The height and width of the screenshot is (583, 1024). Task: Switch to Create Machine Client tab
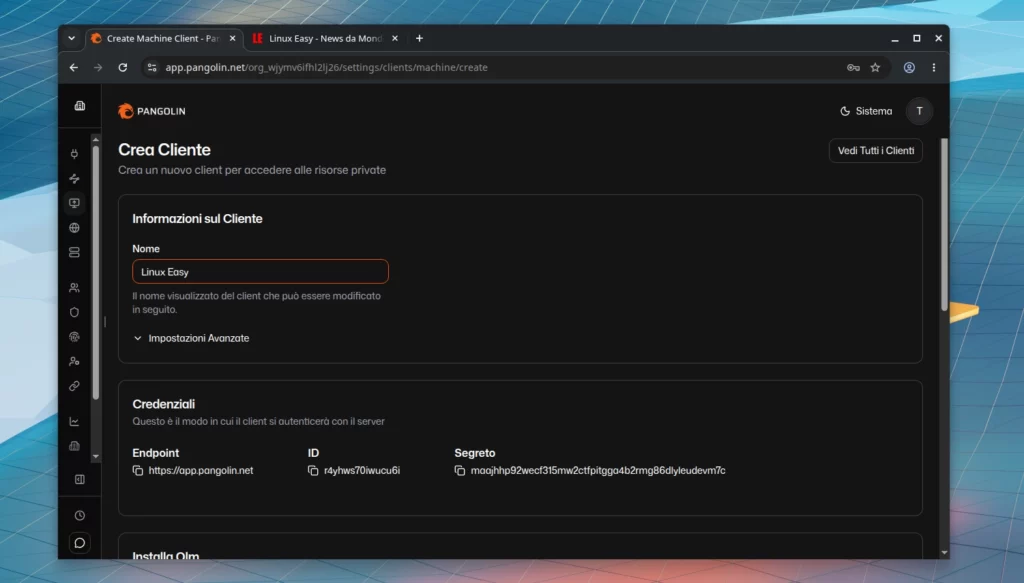[x=163, y=39]
